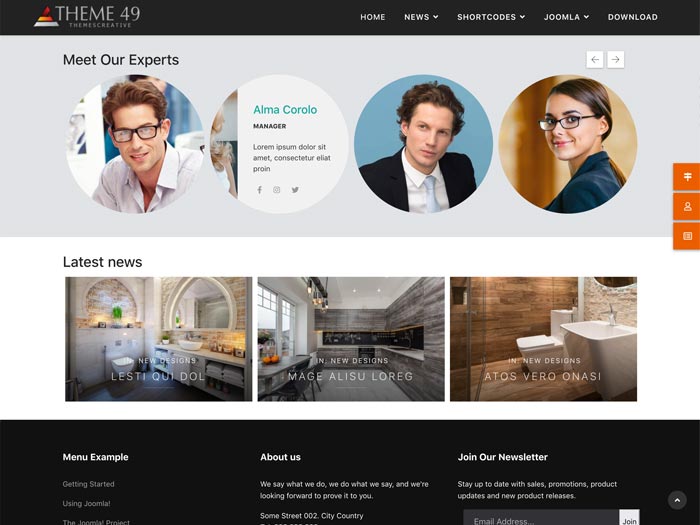Screen dimensions: 700x525
Task: Open the Using Joomla! footer link
Action: (x=86, y=503)
